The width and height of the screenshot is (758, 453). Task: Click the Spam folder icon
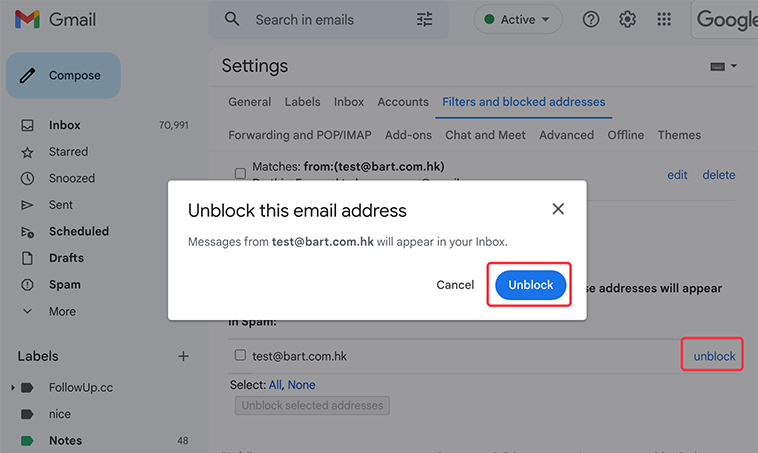click(28, 285)
